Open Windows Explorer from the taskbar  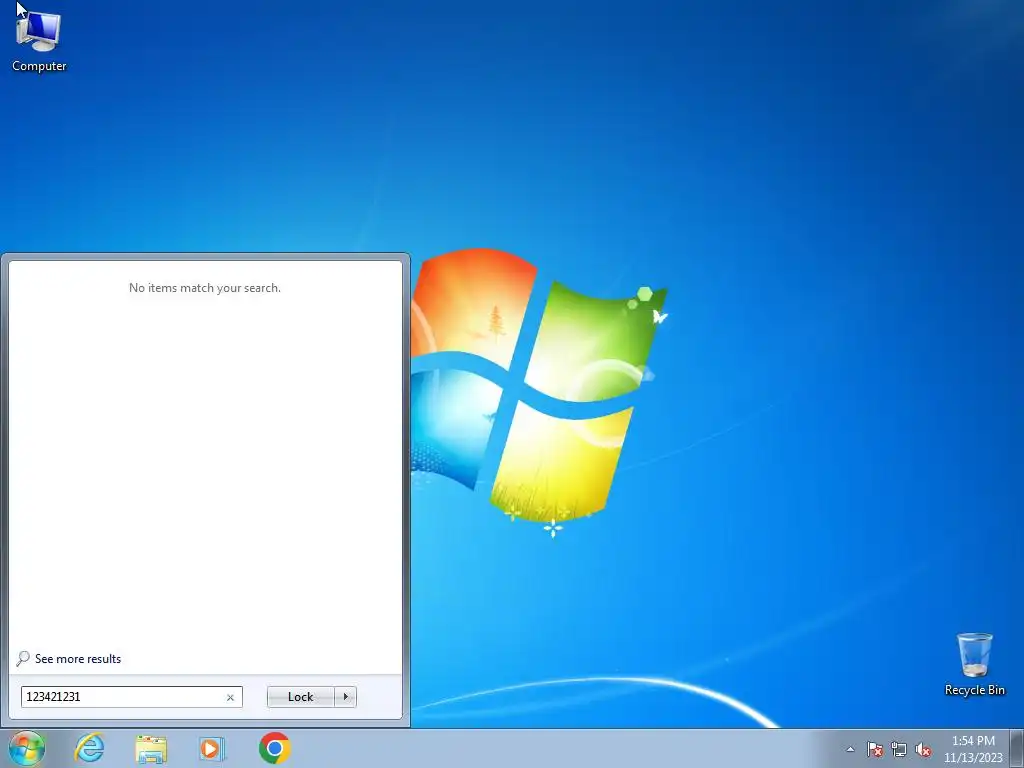coord(151,748)
